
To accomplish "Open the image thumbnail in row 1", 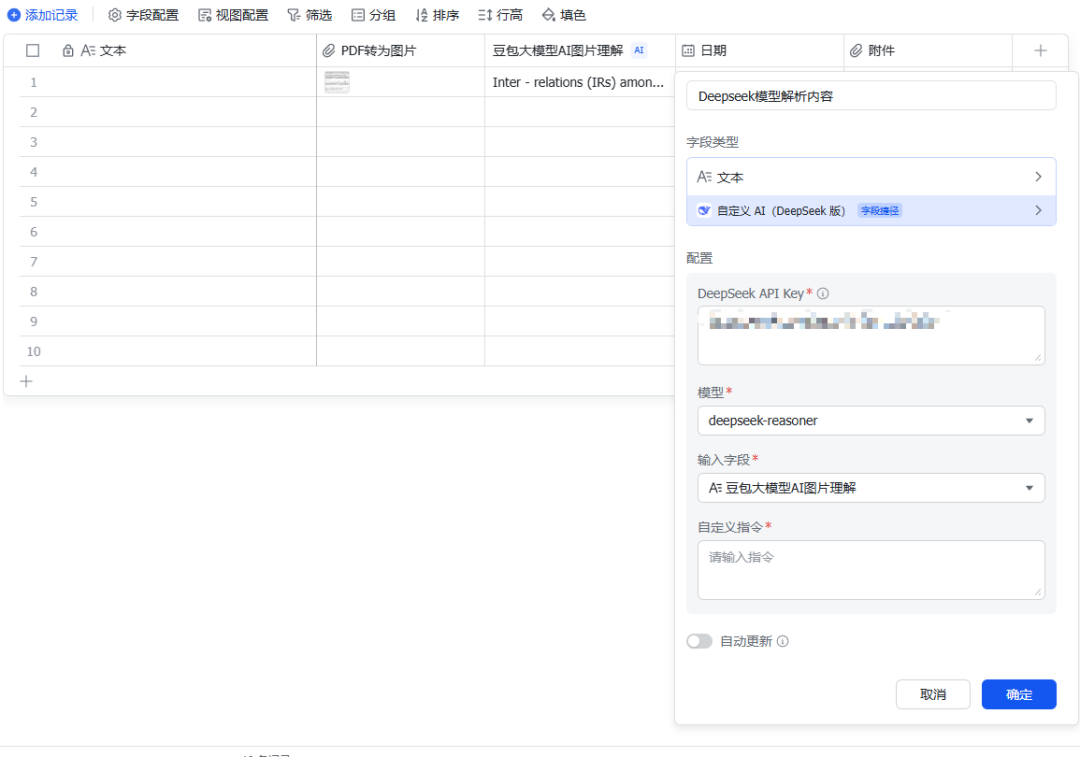I will click(337, 81).
